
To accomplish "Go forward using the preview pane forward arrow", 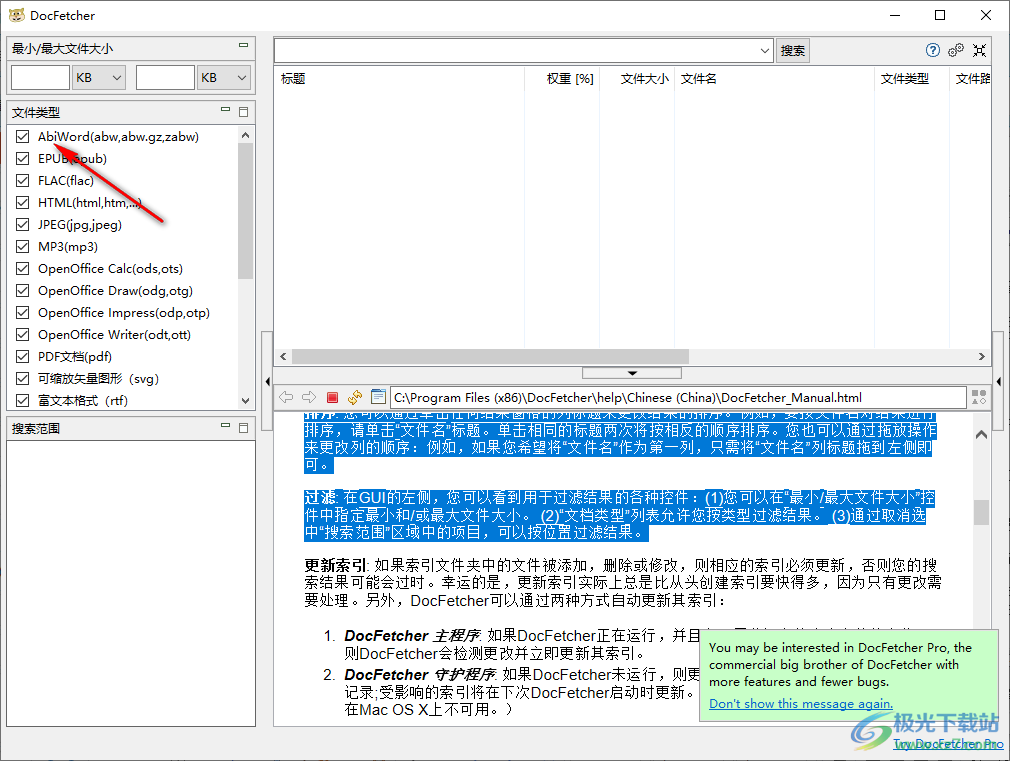I will point(309,398).
